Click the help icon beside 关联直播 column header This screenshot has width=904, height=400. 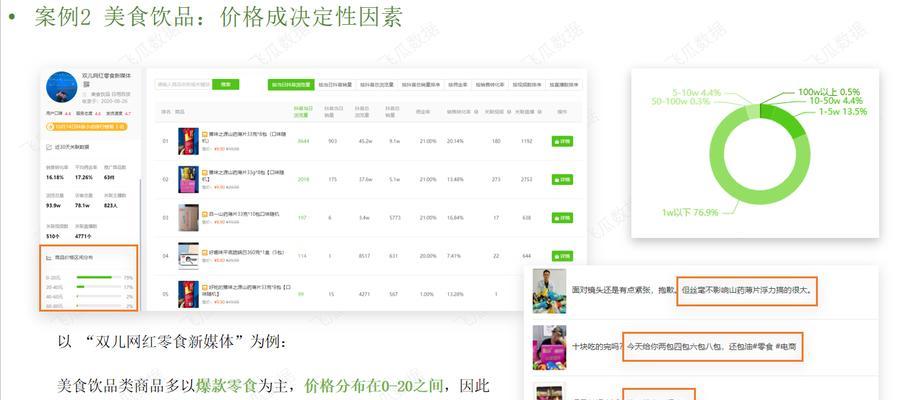tap(539, 111)
